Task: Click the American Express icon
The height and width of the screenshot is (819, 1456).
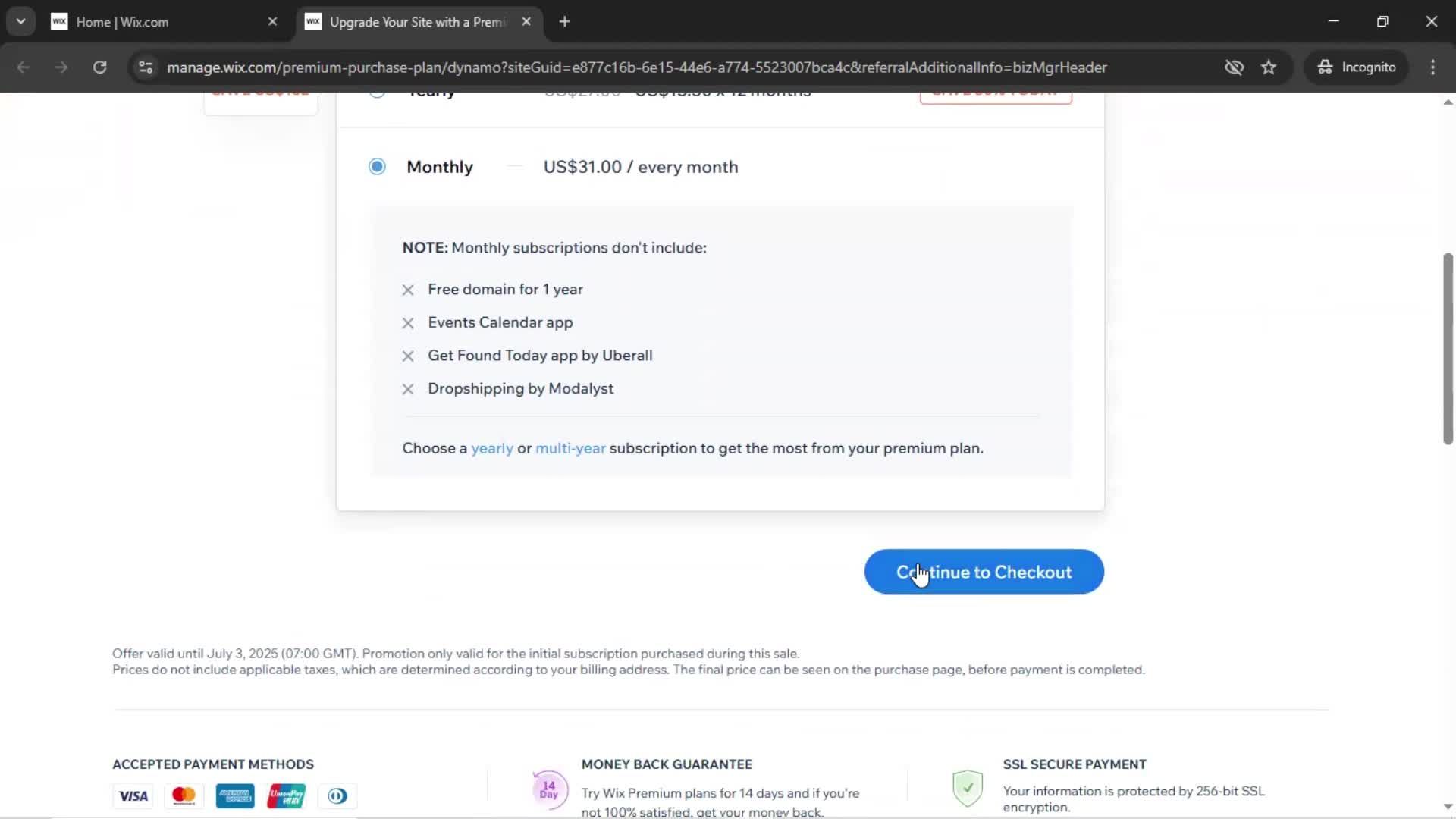Action: (235, 796)
